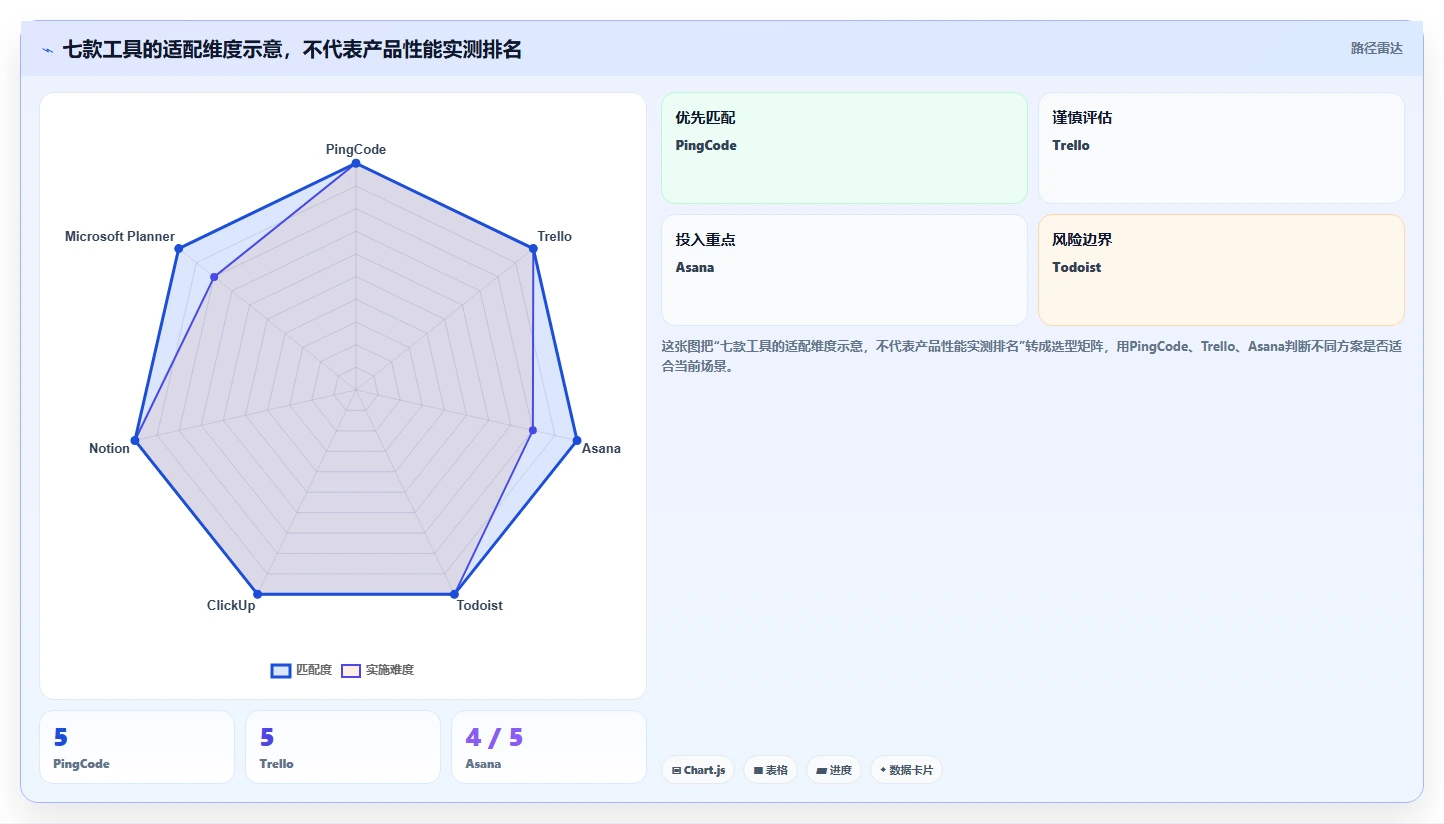The image size is (1444, 824).
Task: Click the title 七款工具的适配维度示意
Action: [x=292, y=50]
